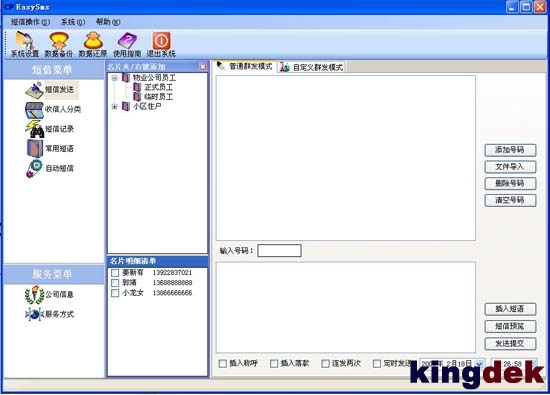The width and height of the screenshot is (550, 395).
Task: Click the 文件导入 button
Action: coord(510,167)
